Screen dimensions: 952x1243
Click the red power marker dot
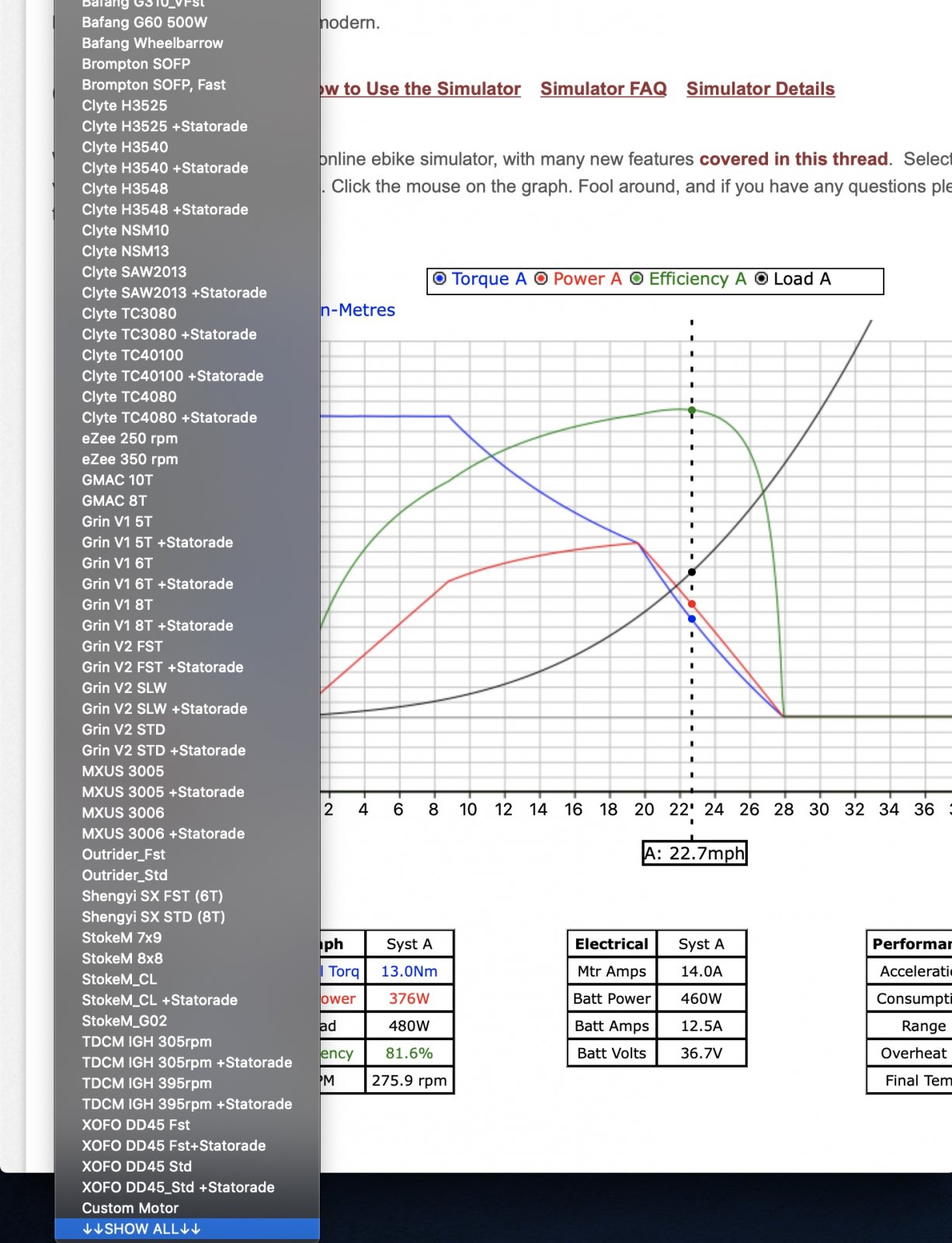pyautogui.click(x=692, y=604)
